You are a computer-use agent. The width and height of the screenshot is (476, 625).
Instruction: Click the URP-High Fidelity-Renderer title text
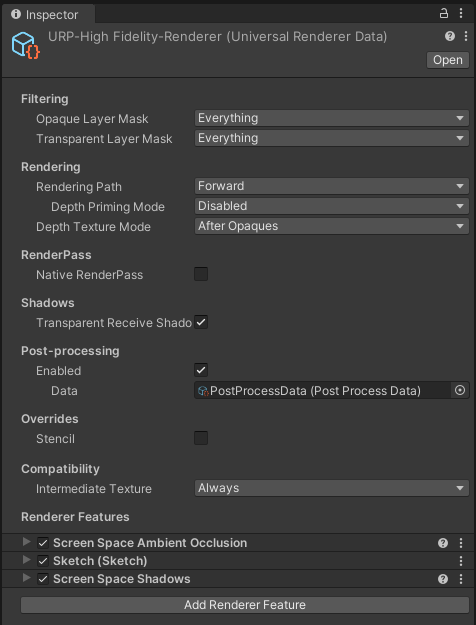[x=218, y=37]
